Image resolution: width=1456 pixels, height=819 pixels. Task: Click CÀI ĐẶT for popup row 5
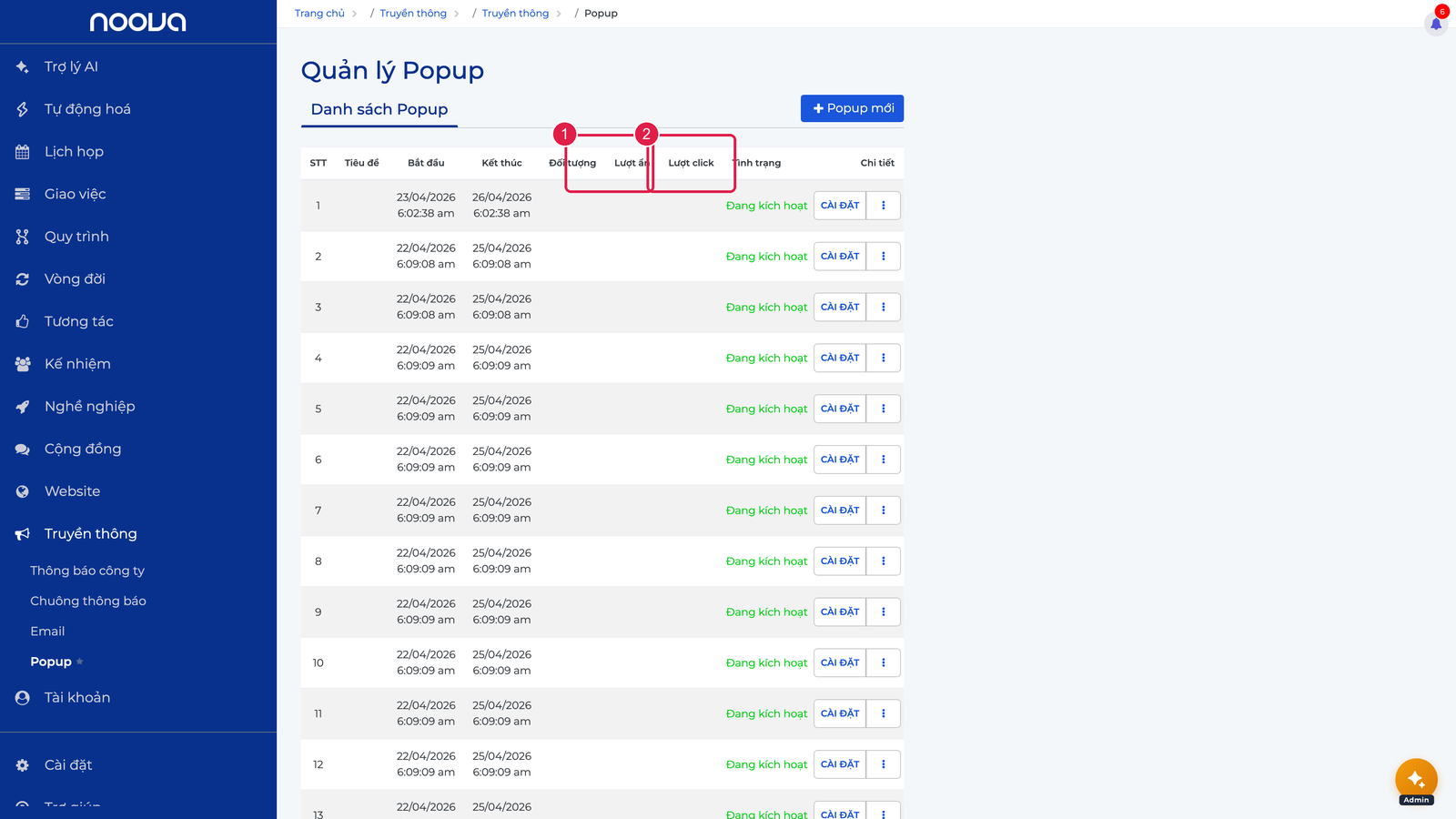pyautogui.click(x=840, y=409)
